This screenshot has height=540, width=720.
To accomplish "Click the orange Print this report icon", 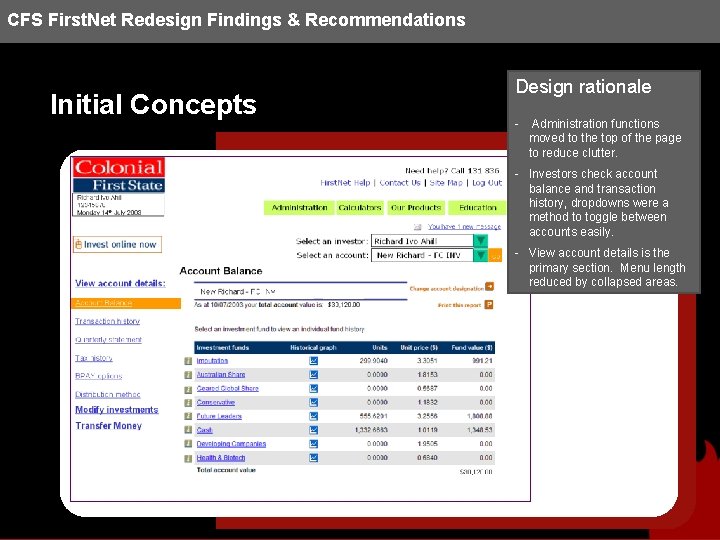I will (489, 304).
